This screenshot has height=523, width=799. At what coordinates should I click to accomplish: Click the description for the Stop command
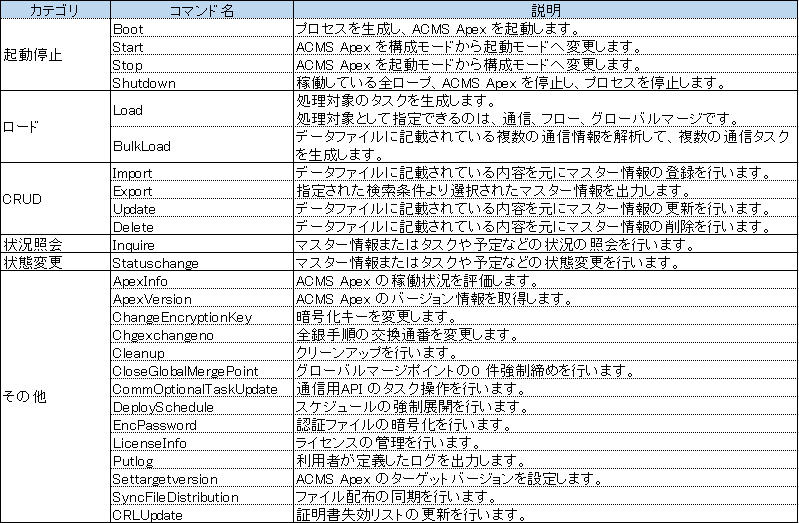(469, 64)
